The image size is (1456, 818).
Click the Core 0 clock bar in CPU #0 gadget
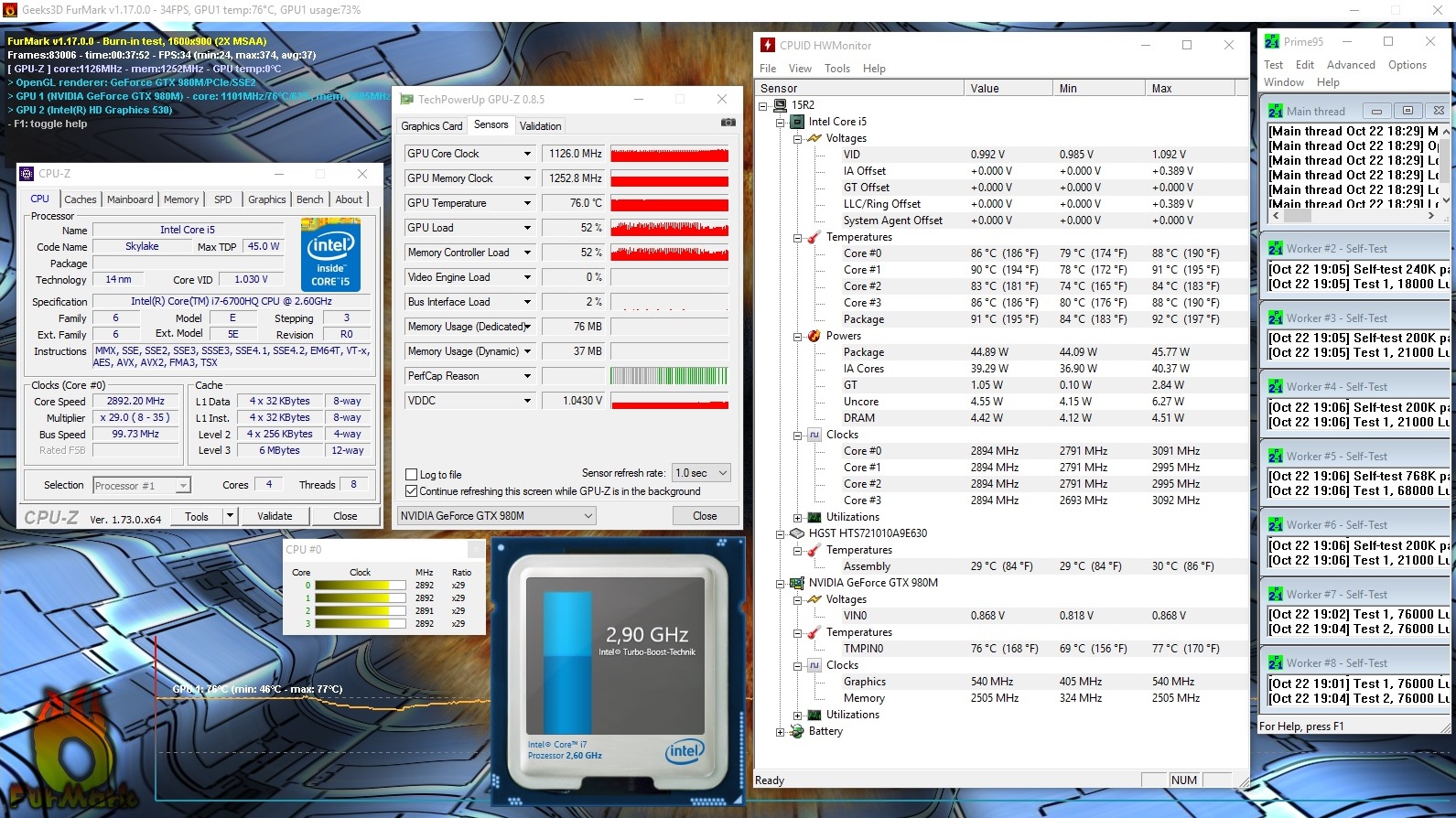click(x=361, y=586)
